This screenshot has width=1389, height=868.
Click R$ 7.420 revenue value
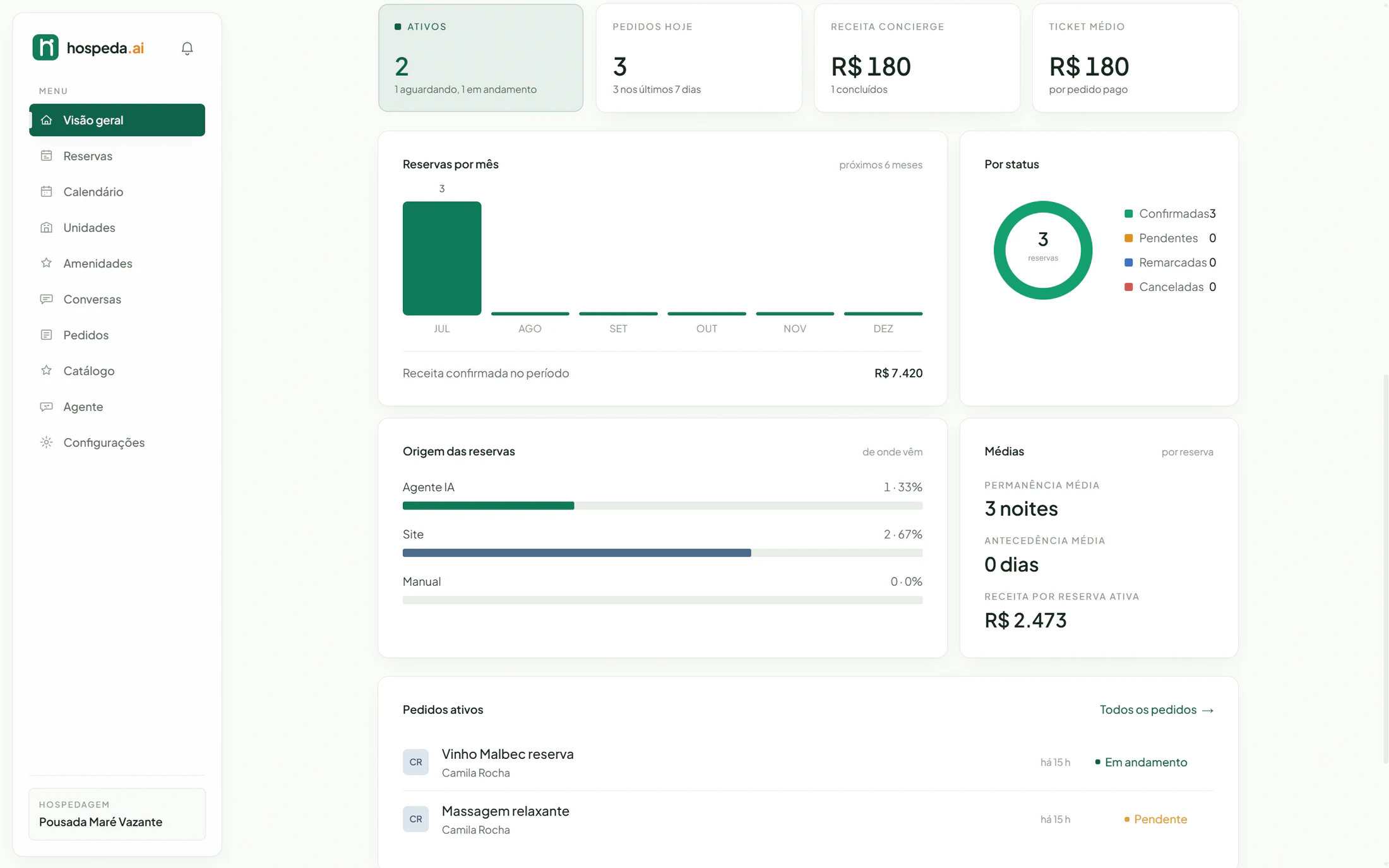point(898,373)
